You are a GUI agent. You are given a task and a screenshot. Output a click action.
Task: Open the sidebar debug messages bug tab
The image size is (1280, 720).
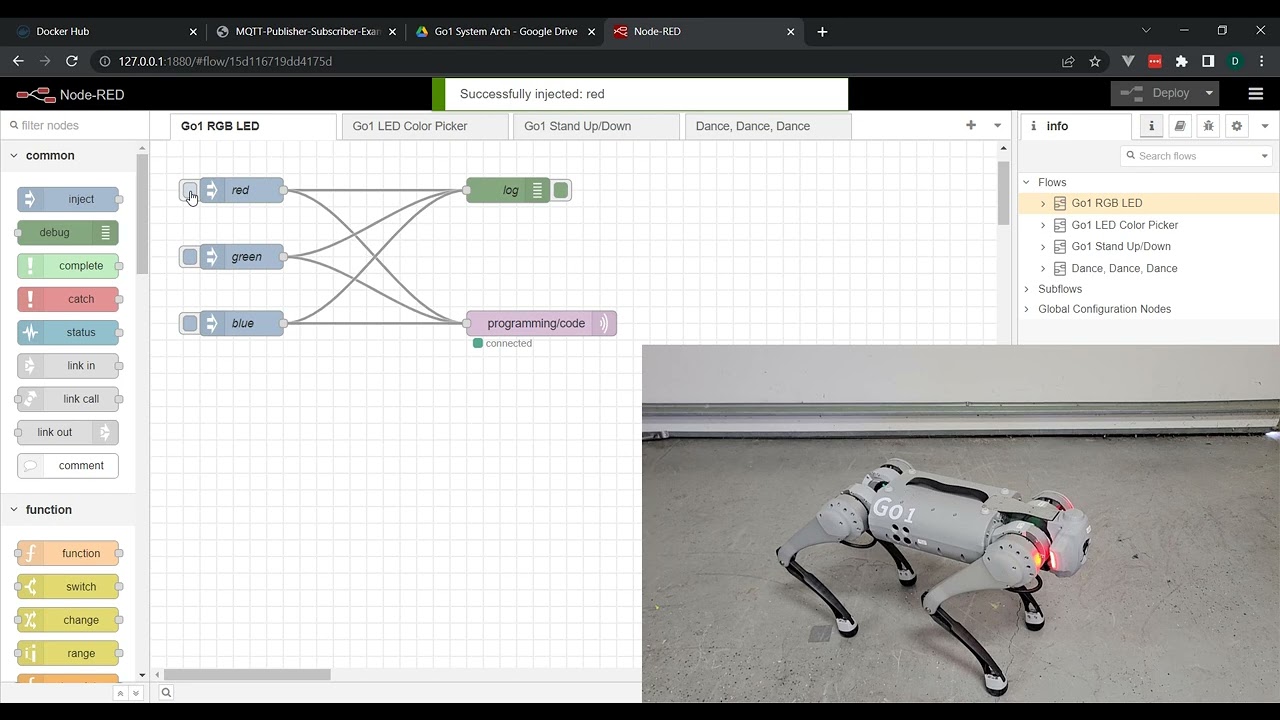(1208, 126)
